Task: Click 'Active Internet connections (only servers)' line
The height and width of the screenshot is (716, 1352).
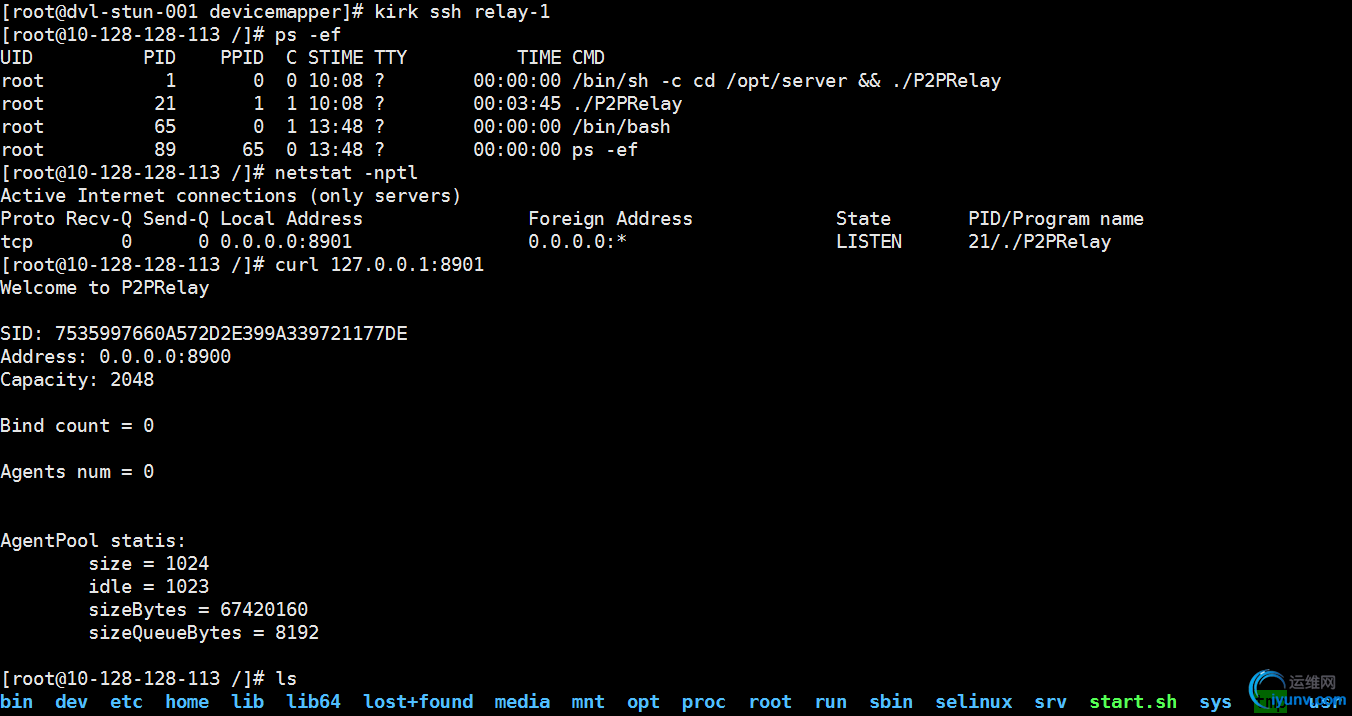Action: pyautogui.click(x=231, y=196)
